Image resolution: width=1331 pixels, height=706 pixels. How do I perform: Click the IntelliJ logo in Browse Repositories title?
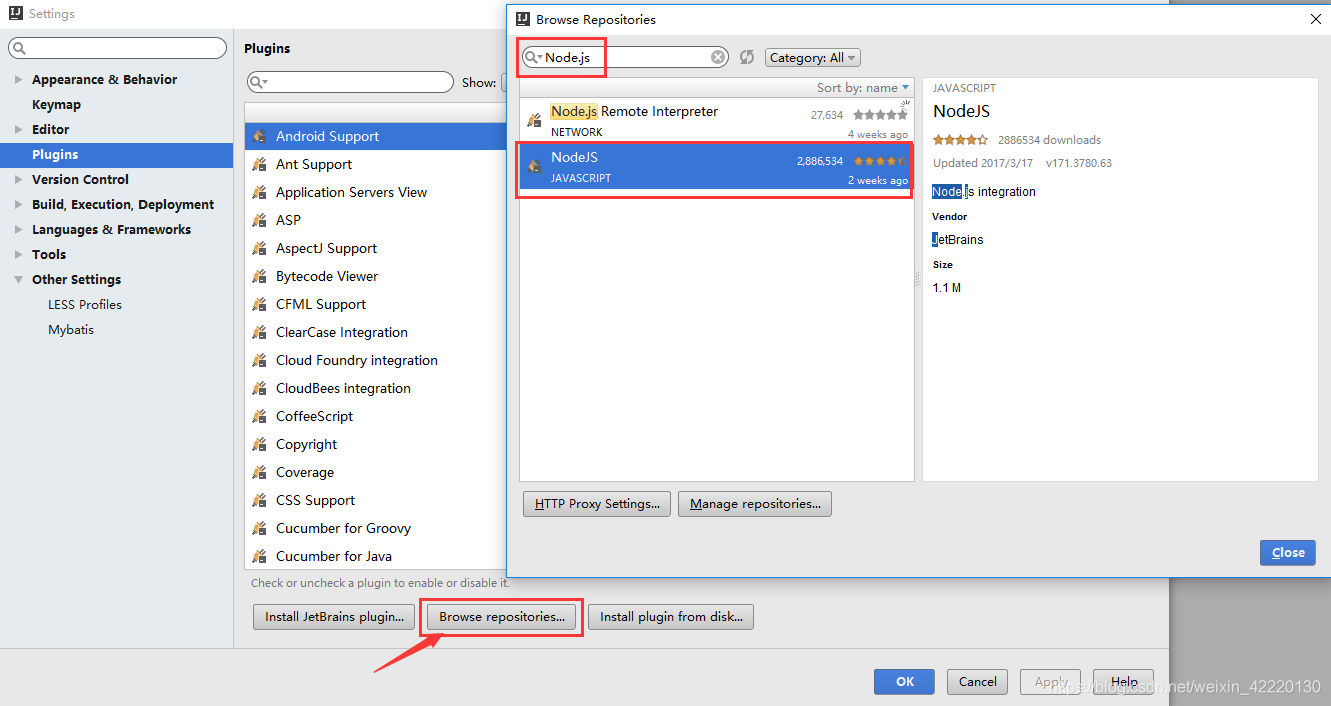[x=523, y=19]
